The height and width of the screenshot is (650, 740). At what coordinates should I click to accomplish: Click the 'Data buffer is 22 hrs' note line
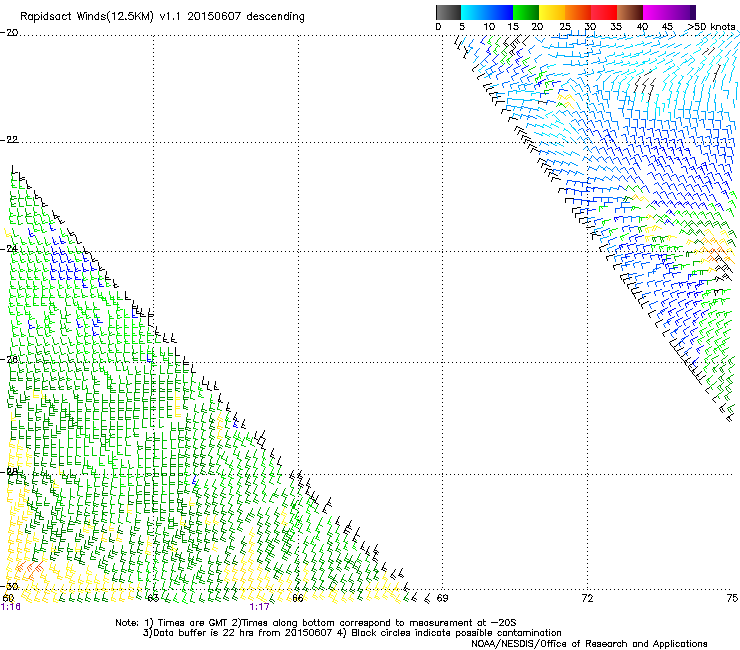point(353,633)
